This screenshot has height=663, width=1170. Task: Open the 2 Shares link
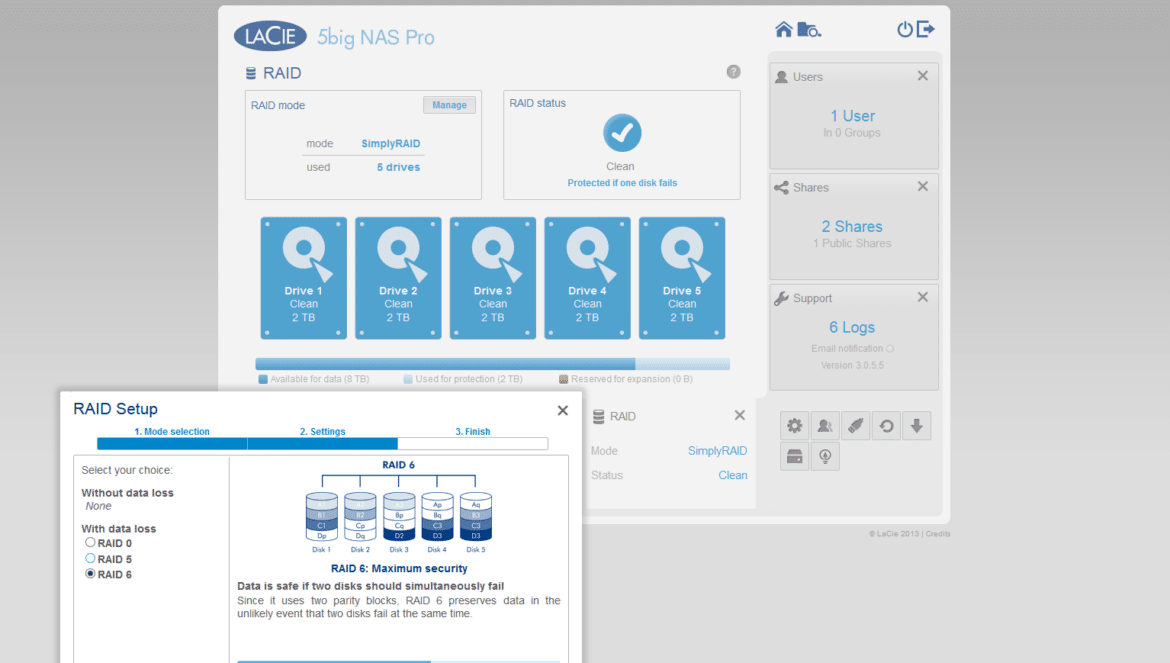coord(852,227)
